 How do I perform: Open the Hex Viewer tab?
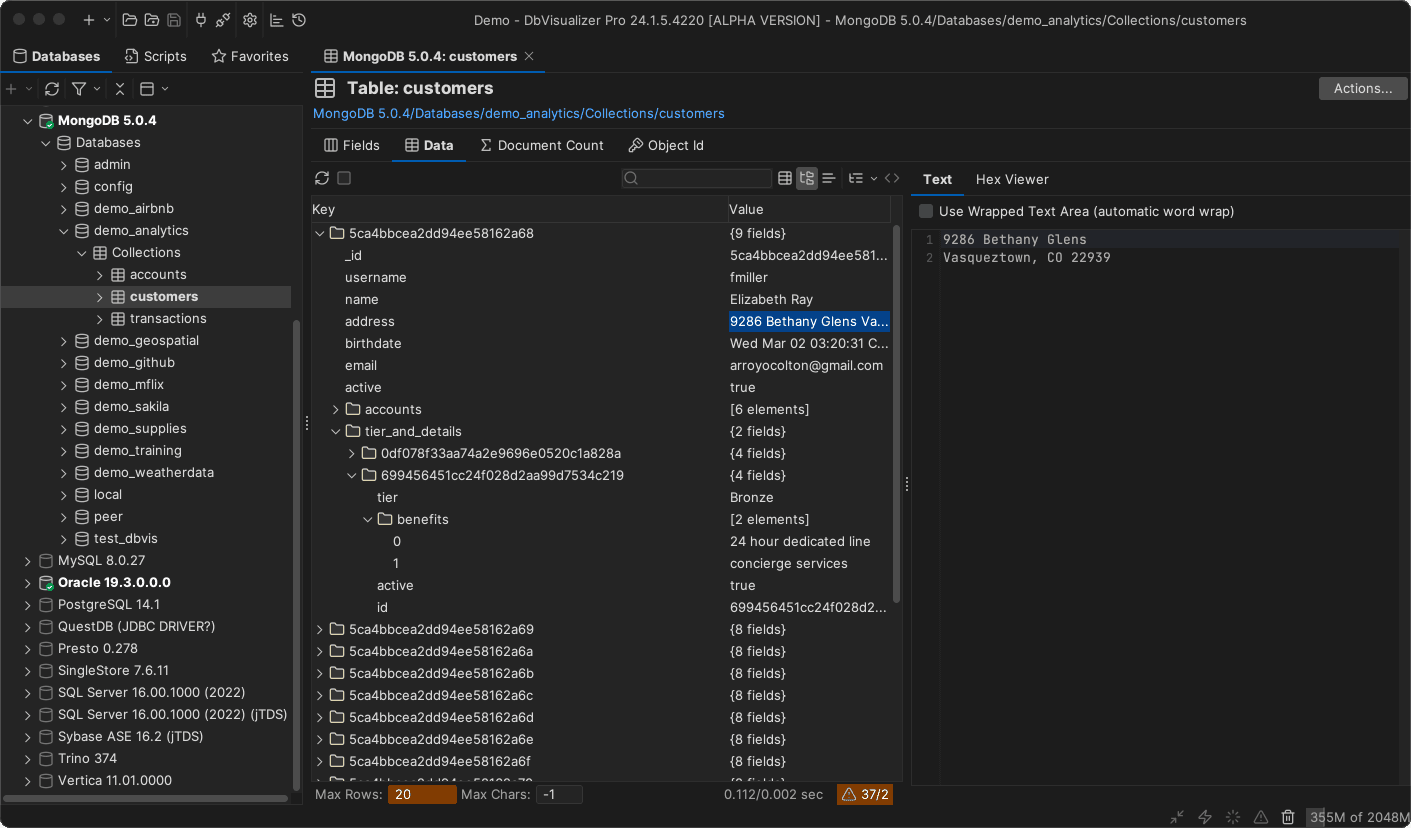pos(1011,179)
